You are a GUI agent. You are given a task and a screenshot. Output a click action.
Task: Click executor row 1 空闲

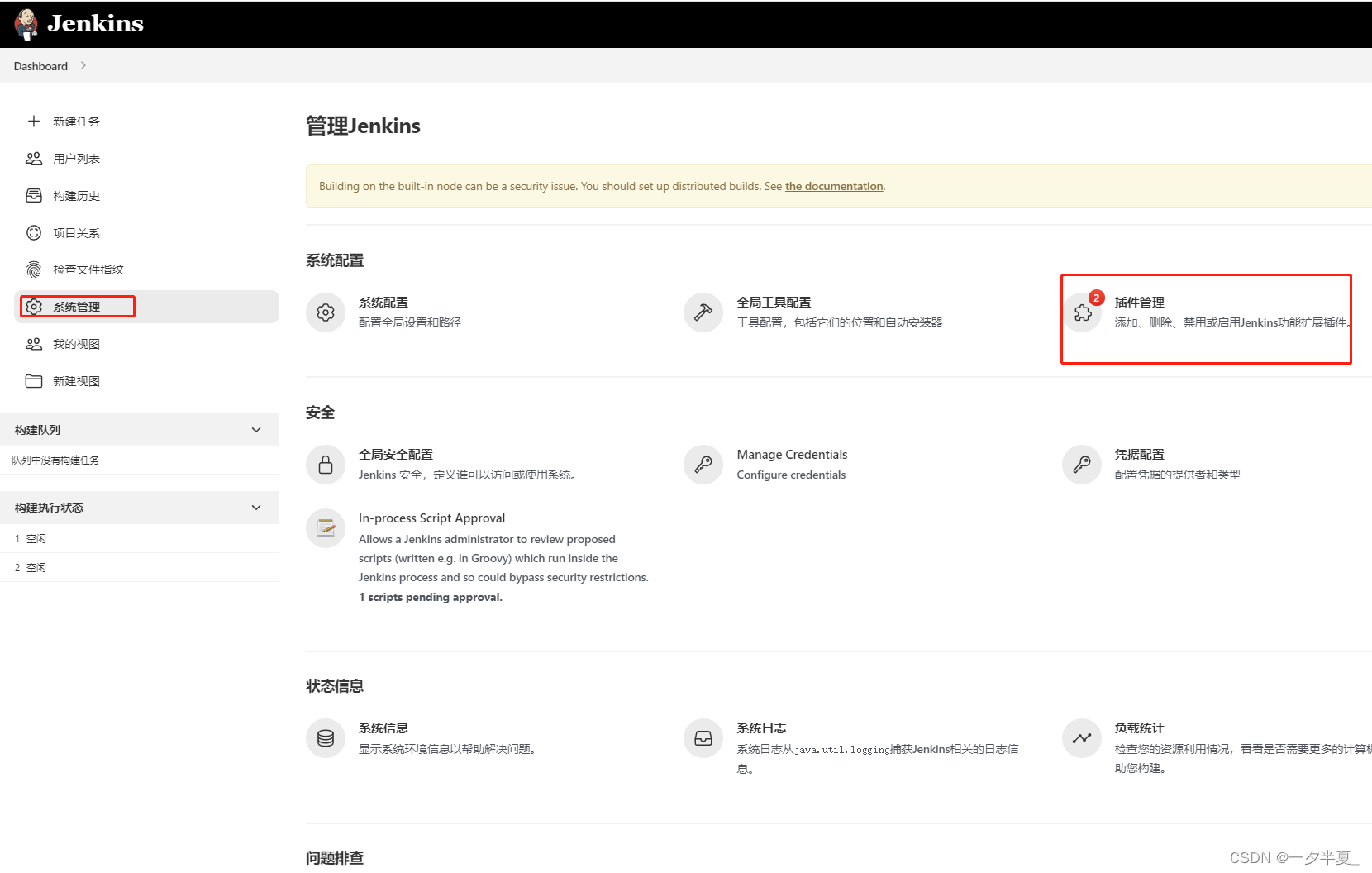click(x=140, y=538)
